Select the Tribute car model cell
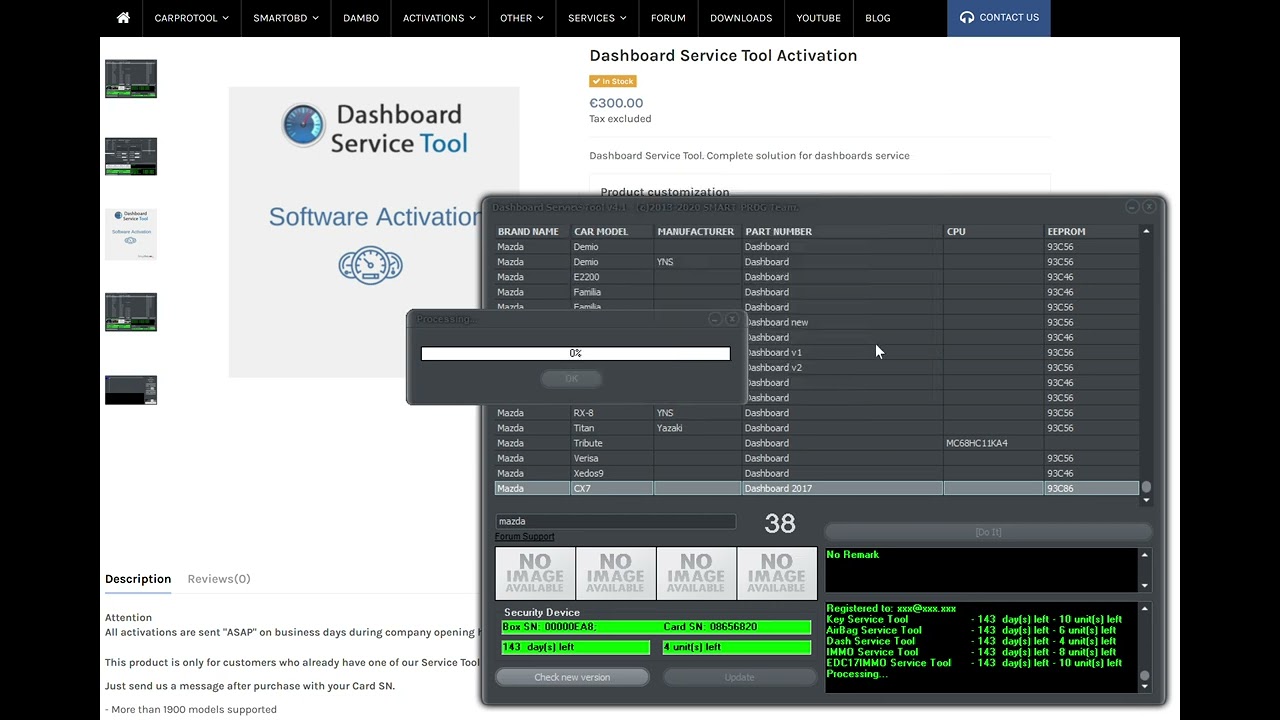The width and height of the screenshot is (1280, 720). coord(588,443)
